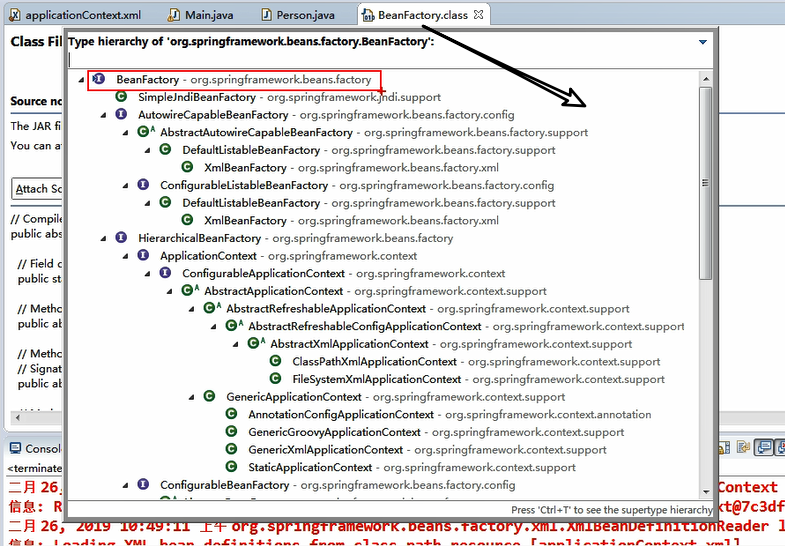Click the AnnotationConfigApplicationContext class icon
This screenshot has height=546, width=785.
231,414
